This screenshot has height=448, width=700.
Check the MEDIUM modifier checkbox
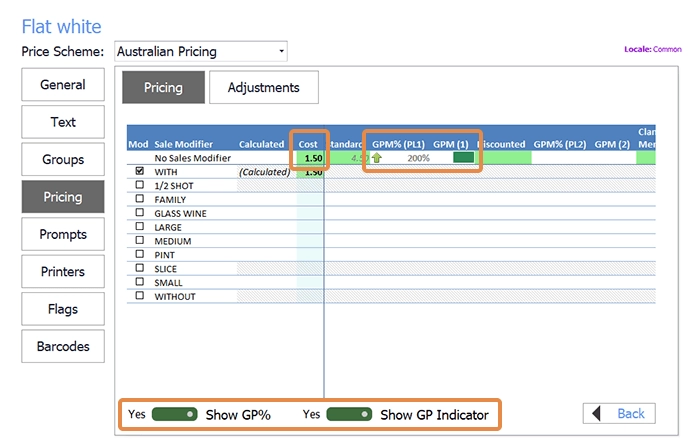click(x=140, y=241)
